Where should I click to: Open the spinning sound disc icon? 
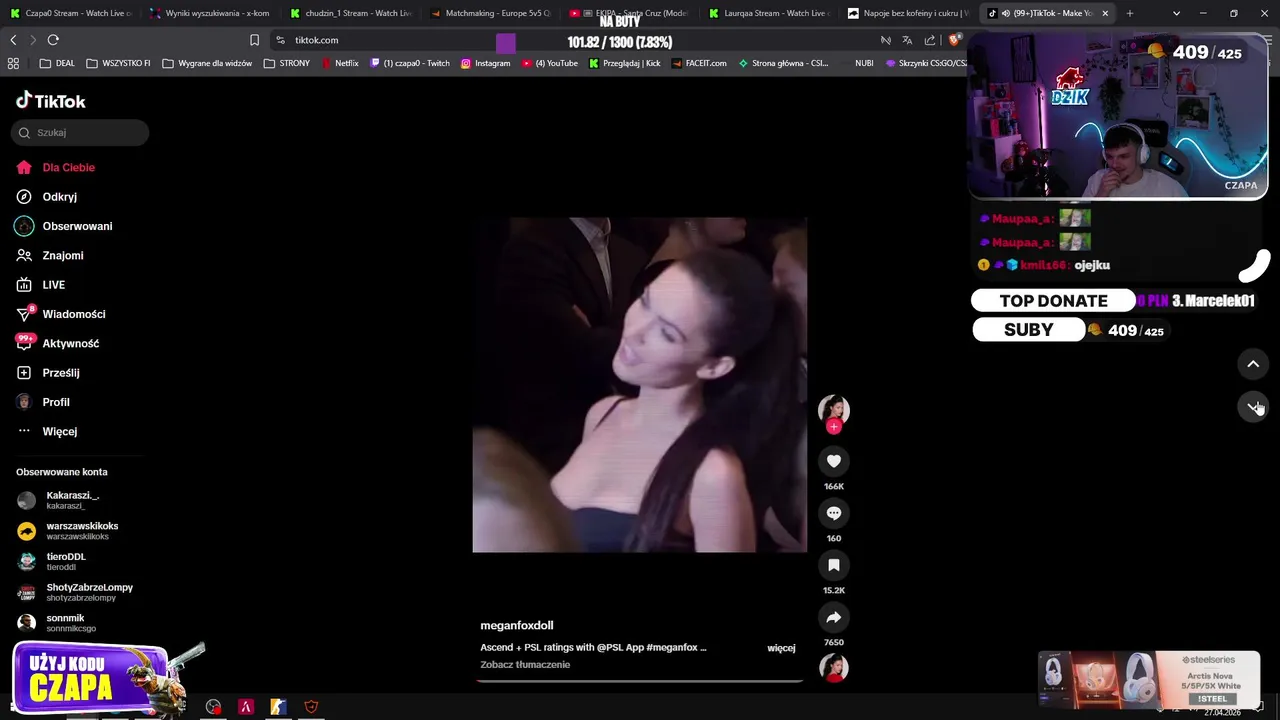click(833, 667)
